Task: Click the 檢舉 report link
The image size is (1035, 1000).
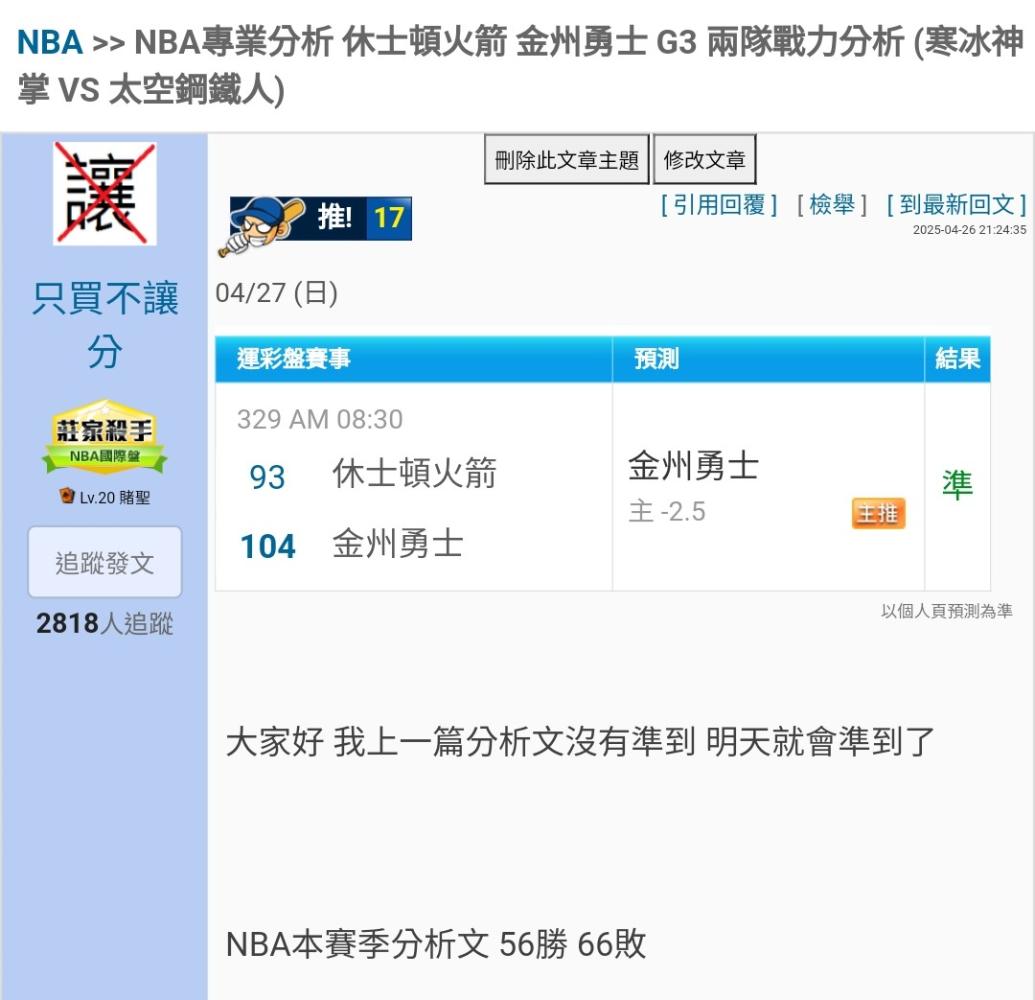Action: 832,205
